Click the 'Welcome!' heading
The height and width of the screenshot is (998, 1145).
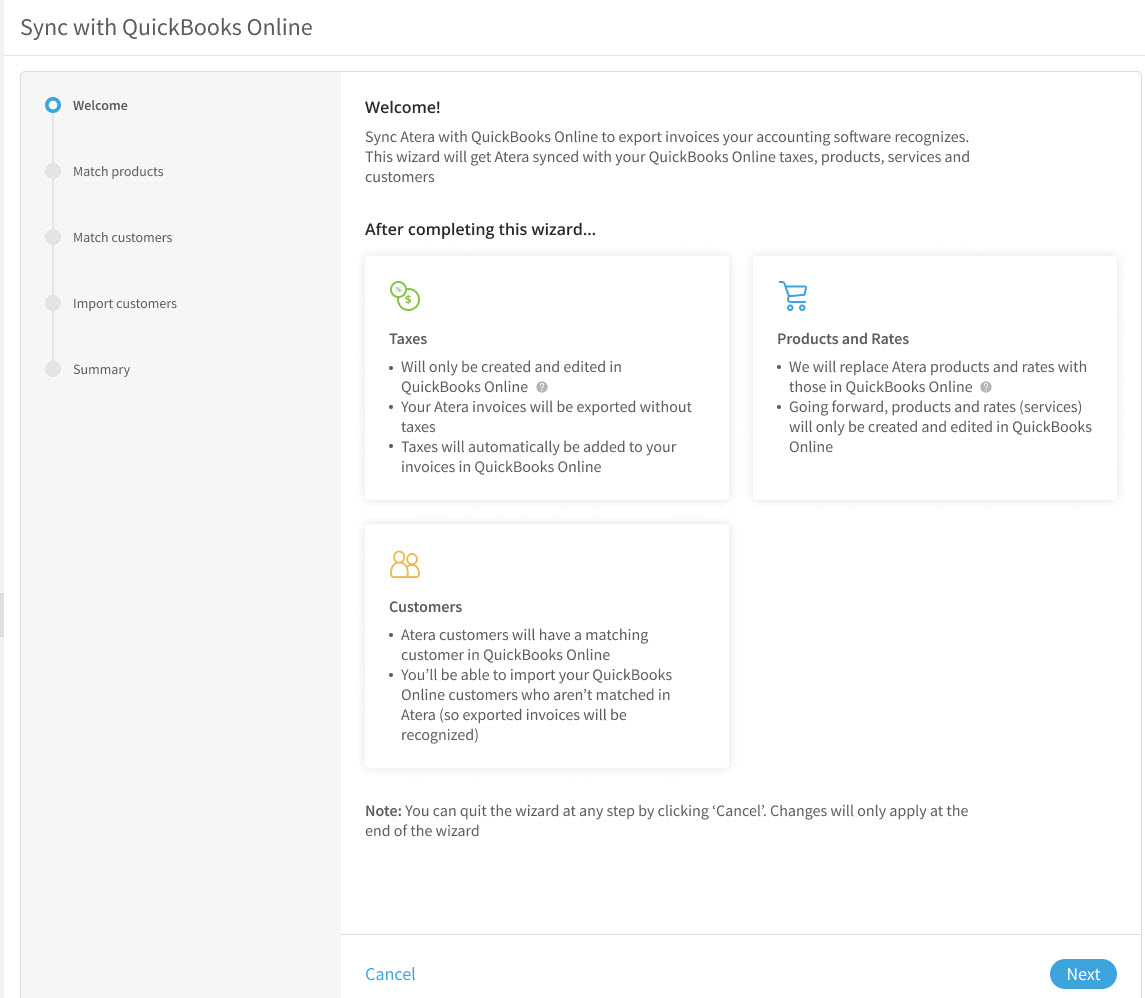402,107
